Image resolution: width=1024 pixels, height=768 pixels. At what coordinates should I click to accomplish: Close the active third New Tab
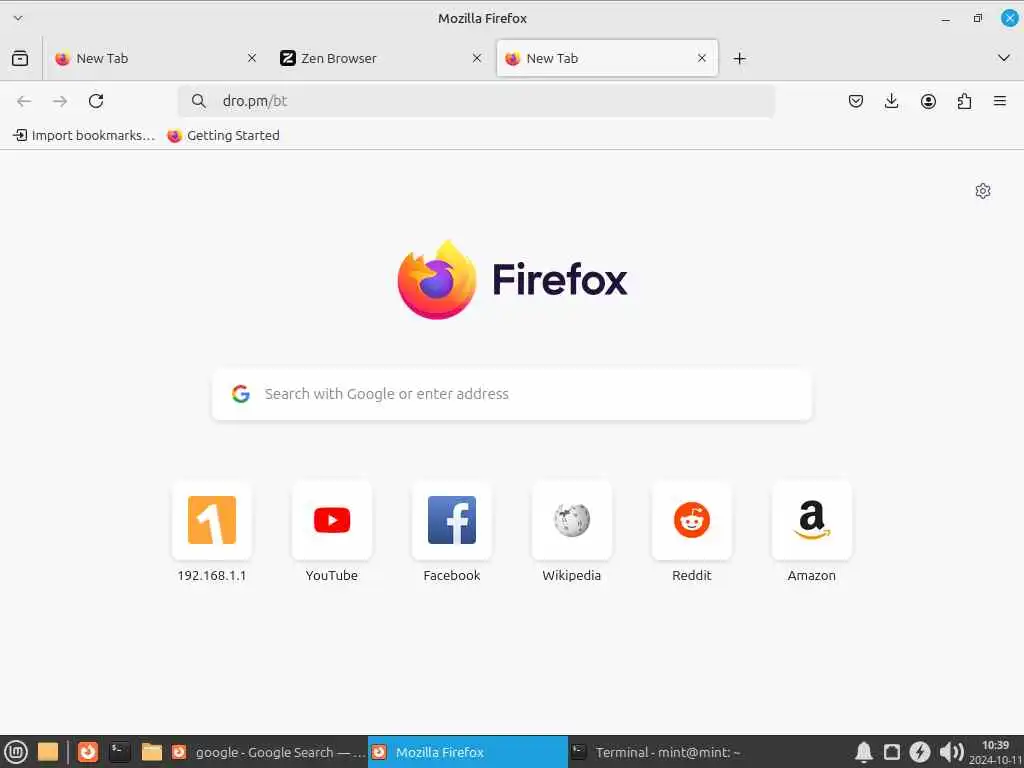(702, 58)
